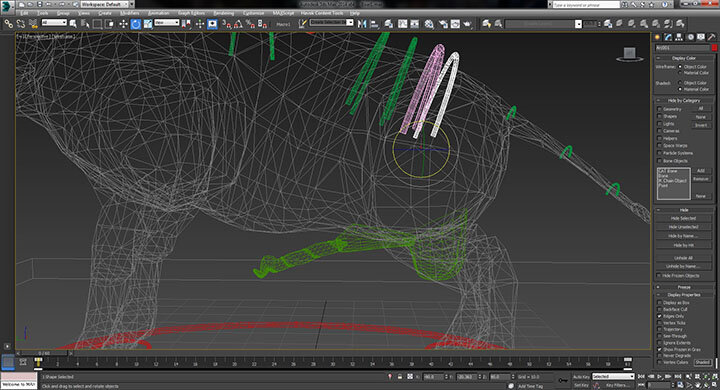Select the Unlink Selection tool
This screenshot has width=720, height=390.
tap(21, 24)
